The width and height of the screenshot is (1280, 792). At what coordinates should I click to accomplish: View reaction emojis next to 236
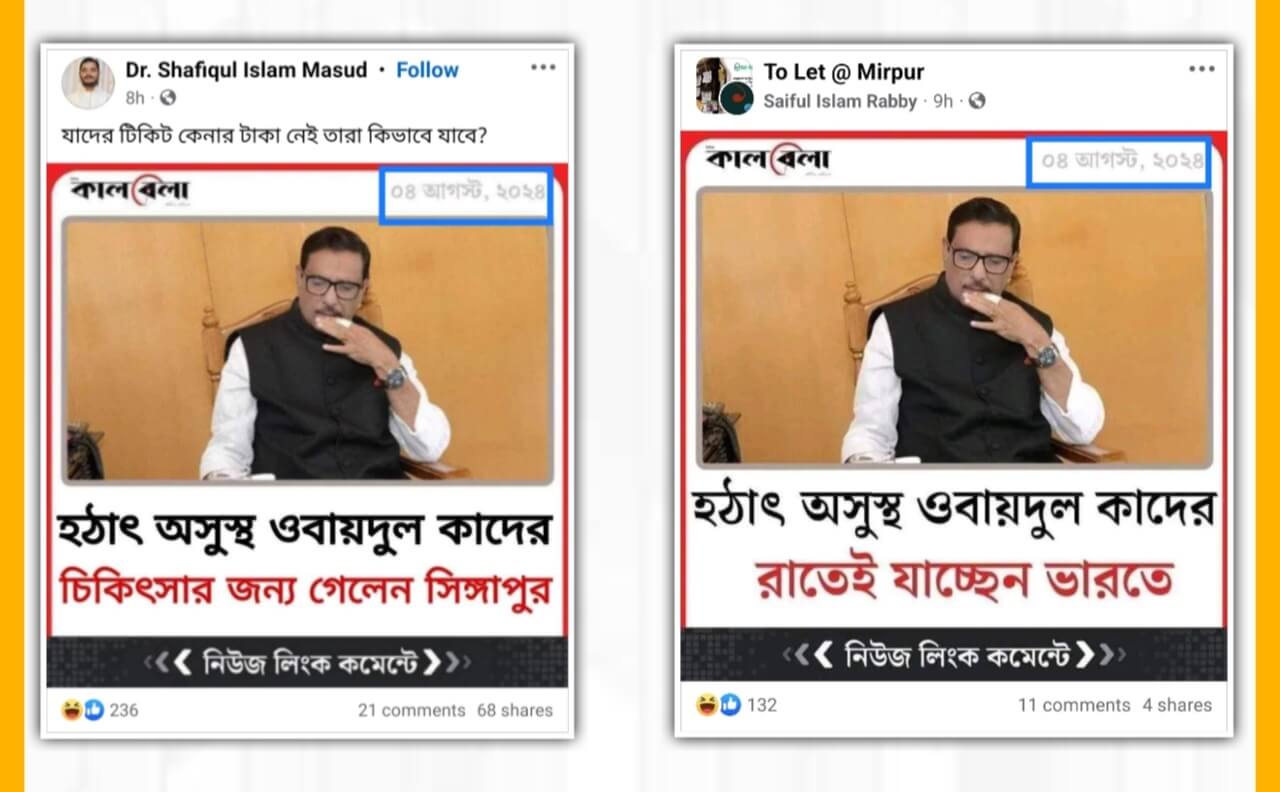click(83, 710)
